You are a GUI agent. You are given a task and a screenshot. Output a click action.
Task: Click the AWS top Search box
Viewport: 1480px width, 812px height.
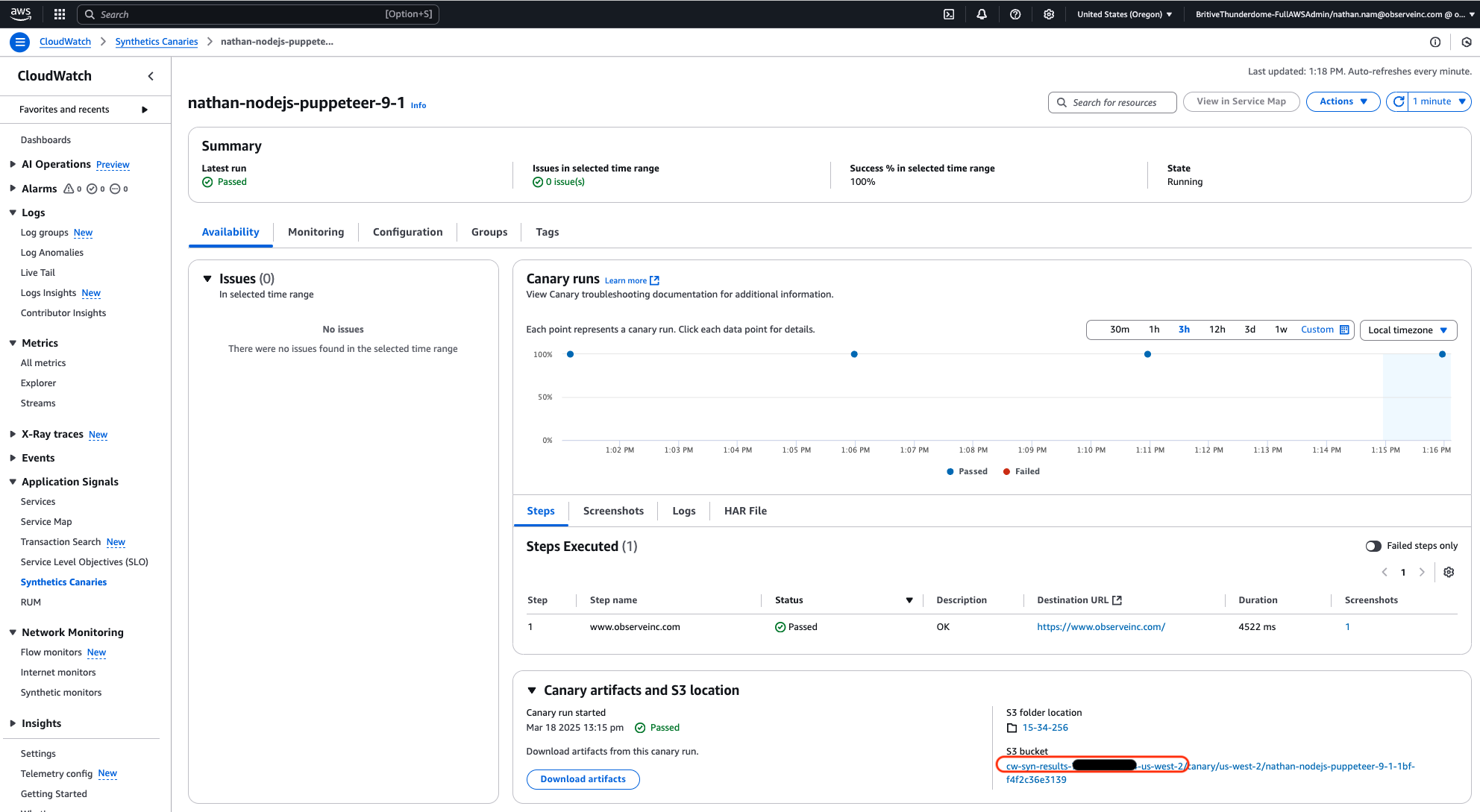258,14
